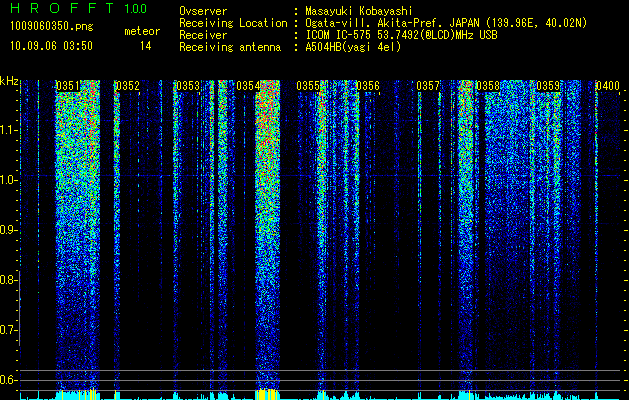Click the meteor count 14
629x400 pixels.
click(145, 46)
